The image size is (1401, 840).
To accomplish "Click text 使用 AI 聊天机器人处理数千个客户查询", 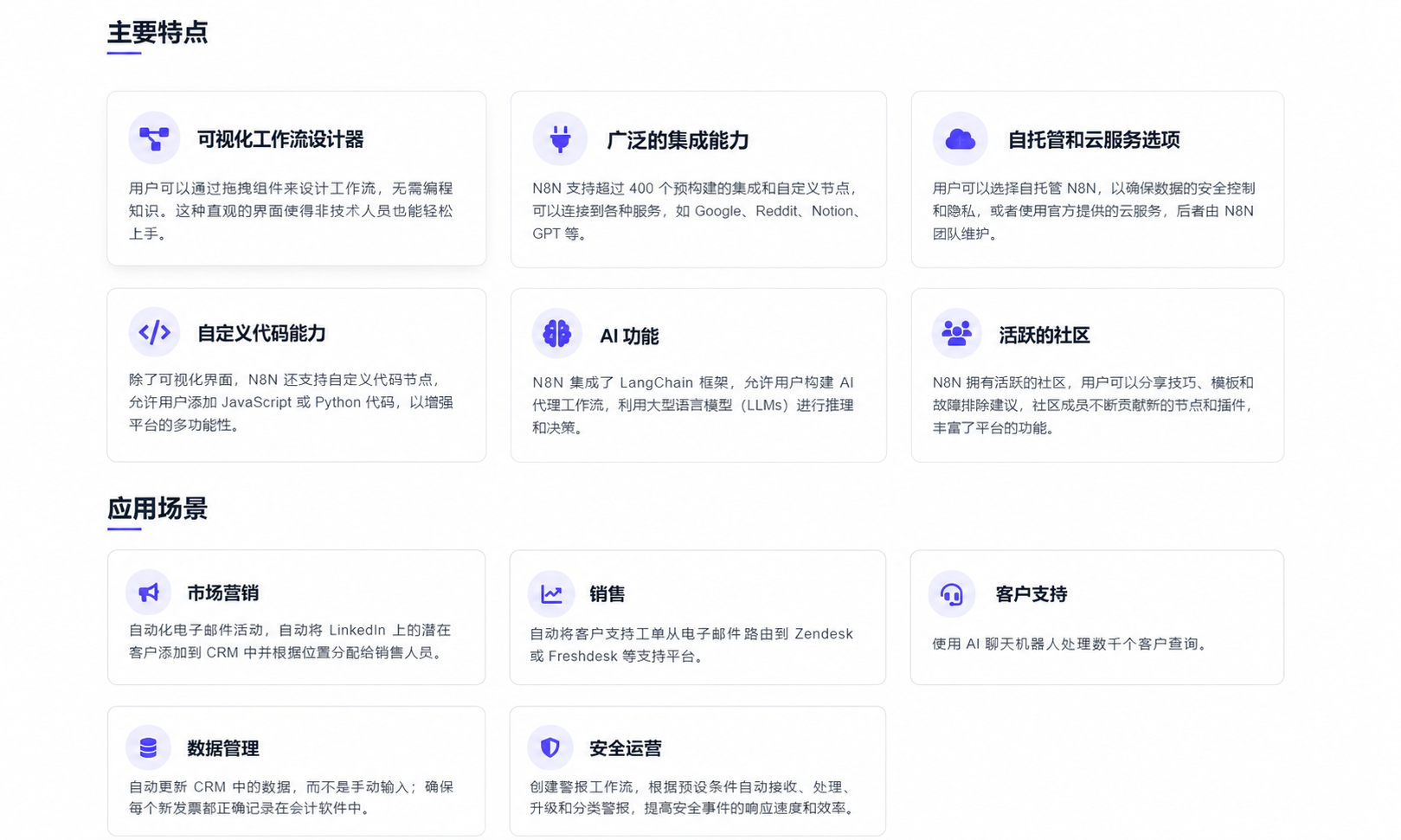I will [x=1070, y=644].
